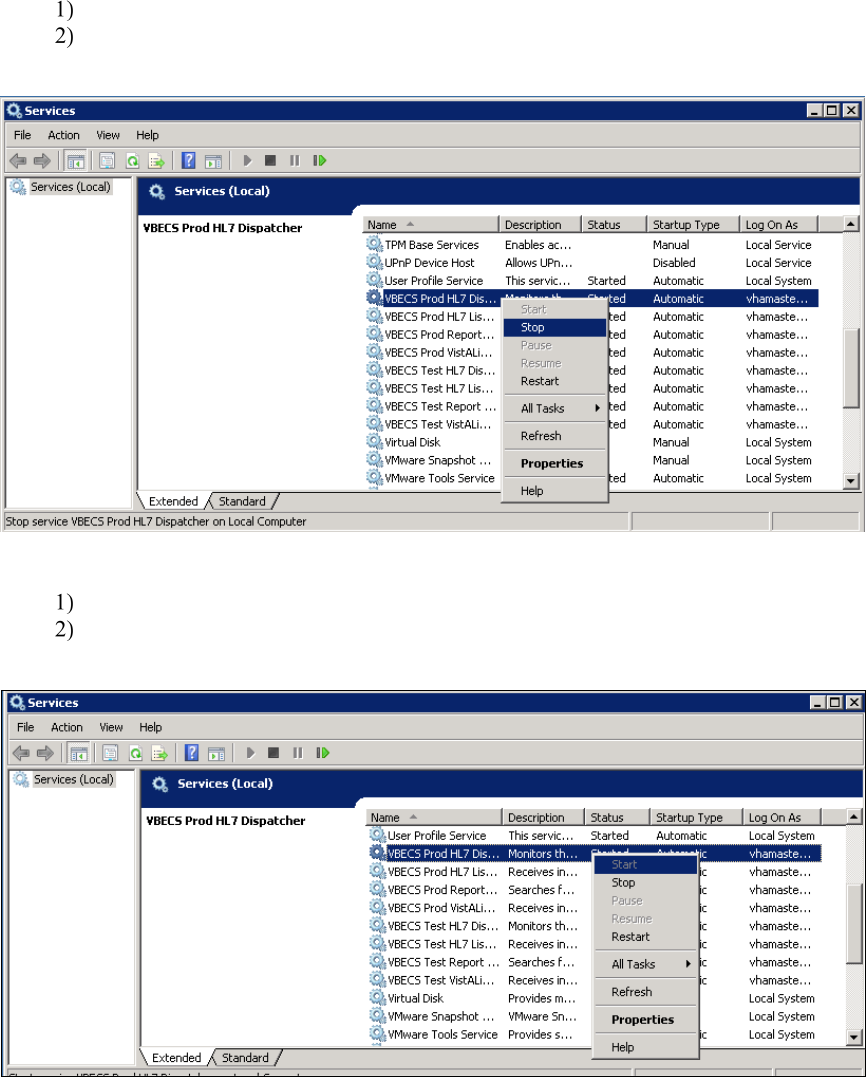The image size is (866, 1077).
Task: Select VBECS Prod Report row in lower window
Action: pos(594,889)
